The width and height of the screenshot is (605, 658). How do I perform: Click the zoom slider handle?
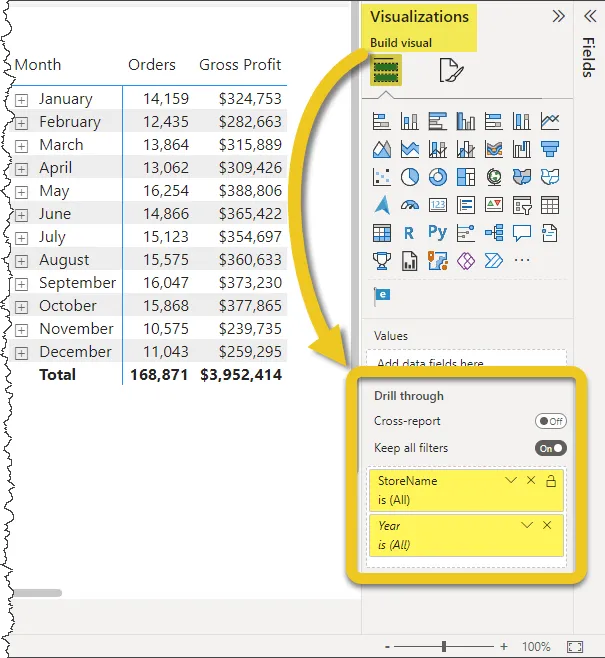(x=444, y=647)
